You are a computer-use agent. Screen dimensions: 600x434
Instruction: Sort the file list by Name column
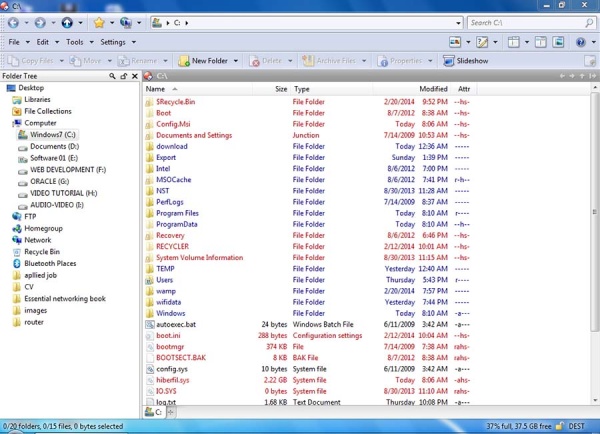pos(155,89)
